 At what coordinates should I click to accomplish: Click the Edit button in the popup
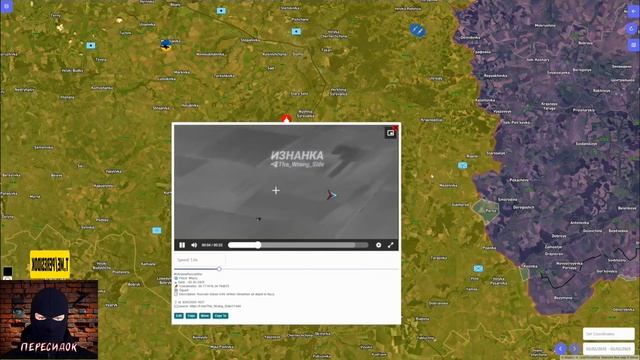pyautogui.click(x=179, y=316)
